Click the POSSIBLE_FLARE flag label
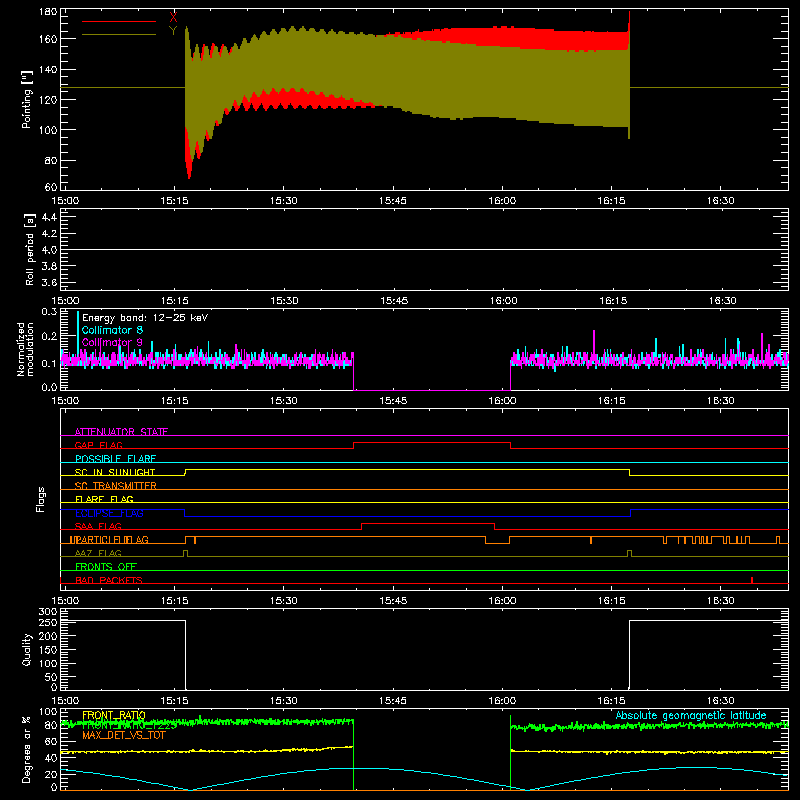Screen dimensions: 800x800 pyautogui.click(x=115, y=459)
